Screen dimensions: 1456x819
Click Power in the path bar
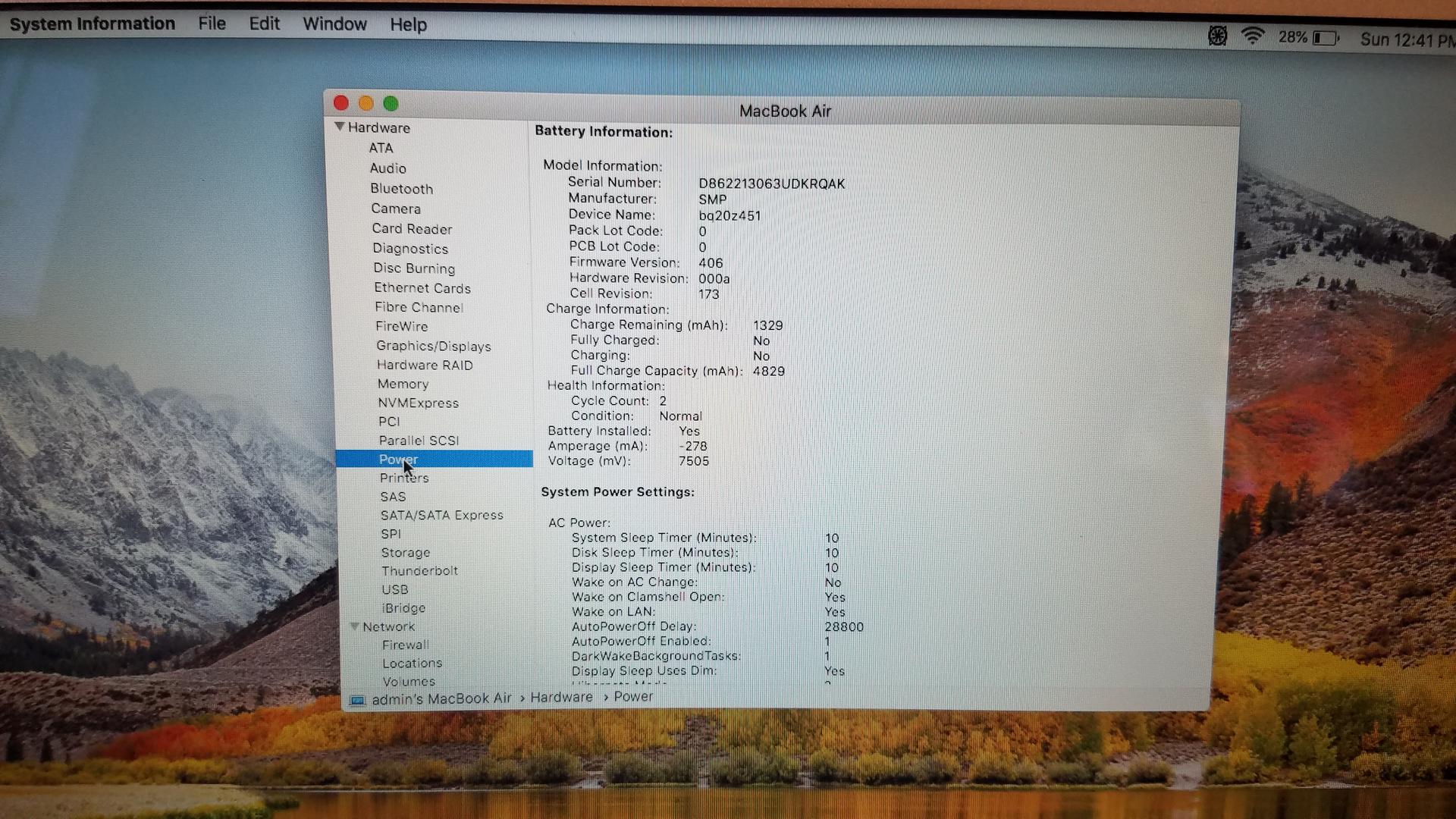[x=633, y=696]
